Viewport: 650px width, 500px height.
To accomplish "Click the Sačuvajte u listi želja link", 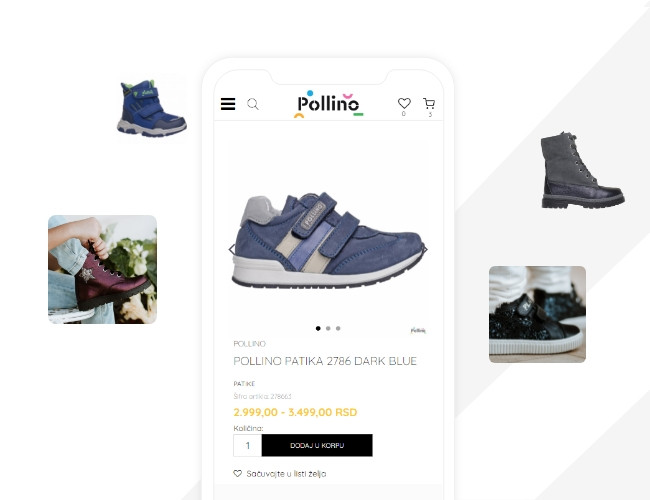I will [x=286, y=473].
